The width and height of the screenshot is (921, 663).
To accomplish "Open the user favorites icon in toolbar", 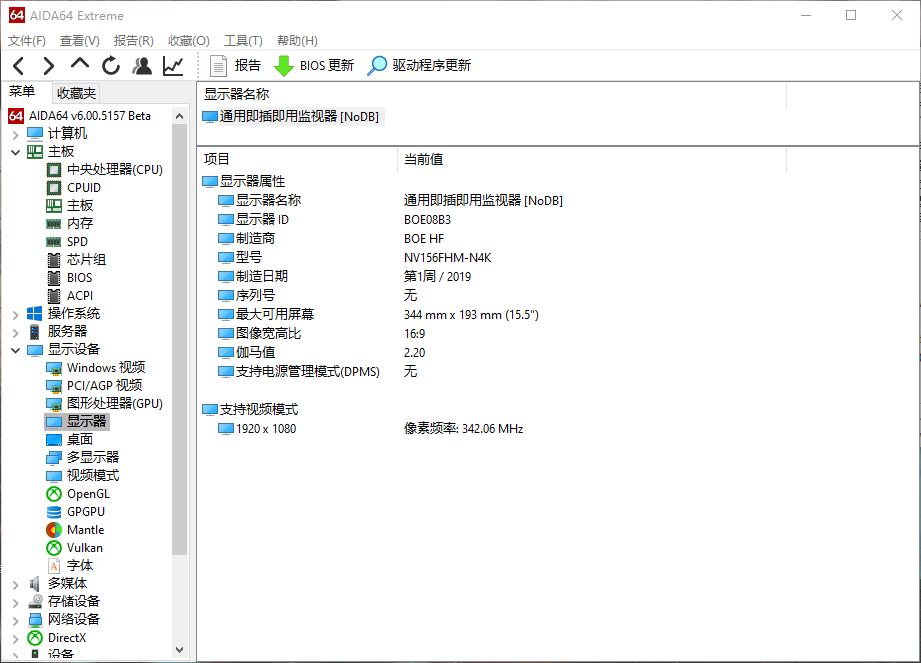I will click(142, 66).
